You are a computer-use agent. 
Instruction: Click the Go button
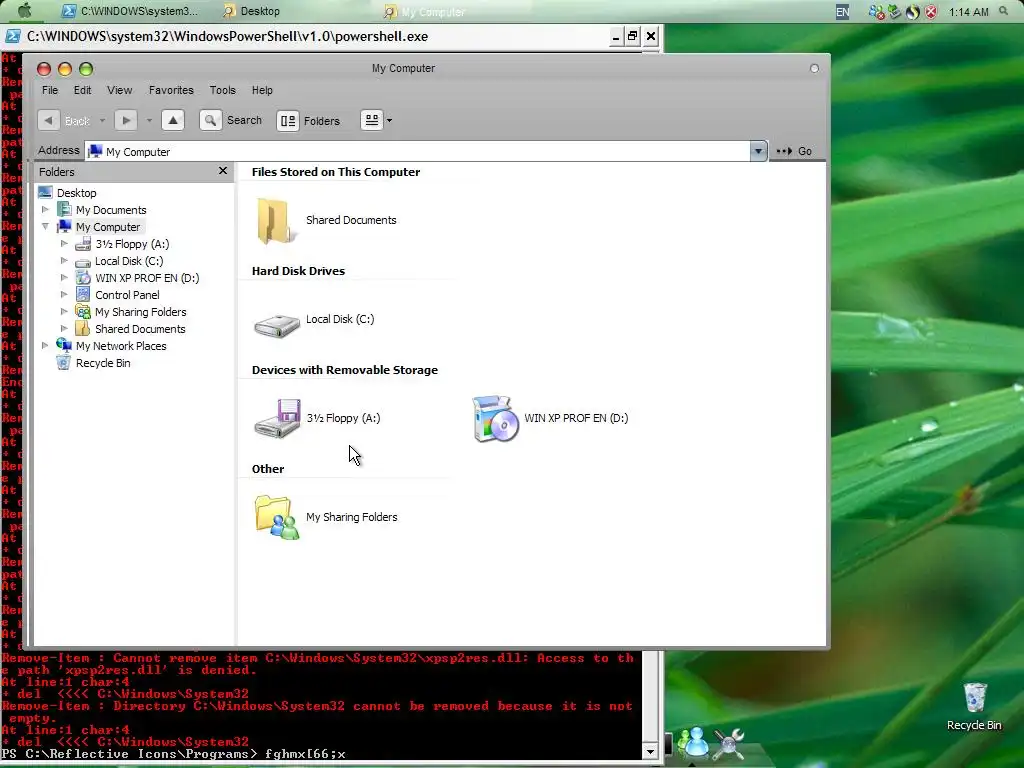tap(795, 152)
